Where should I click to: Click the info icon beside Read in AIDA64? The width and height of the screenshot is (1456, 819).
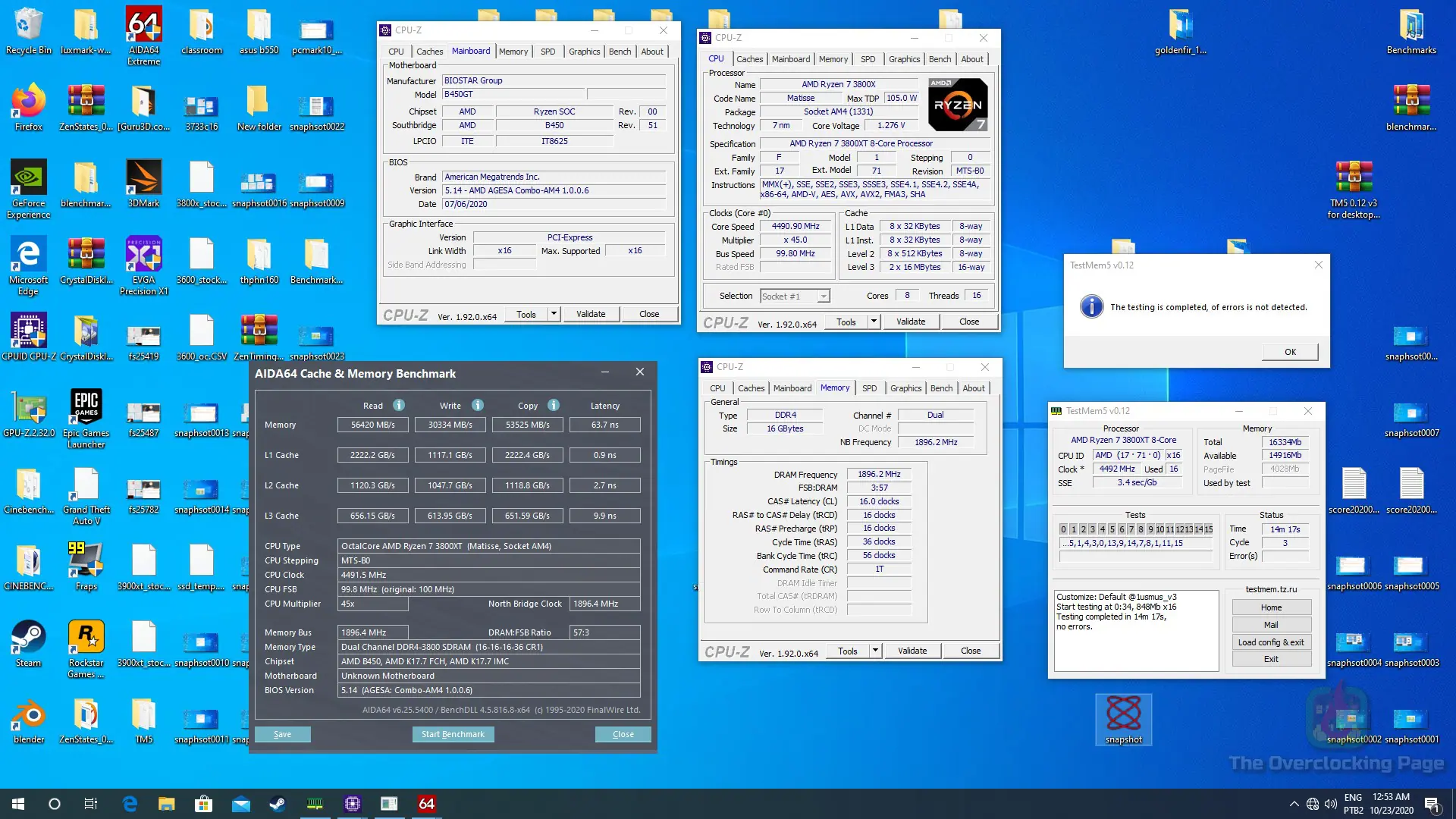(x=399, y=405)
